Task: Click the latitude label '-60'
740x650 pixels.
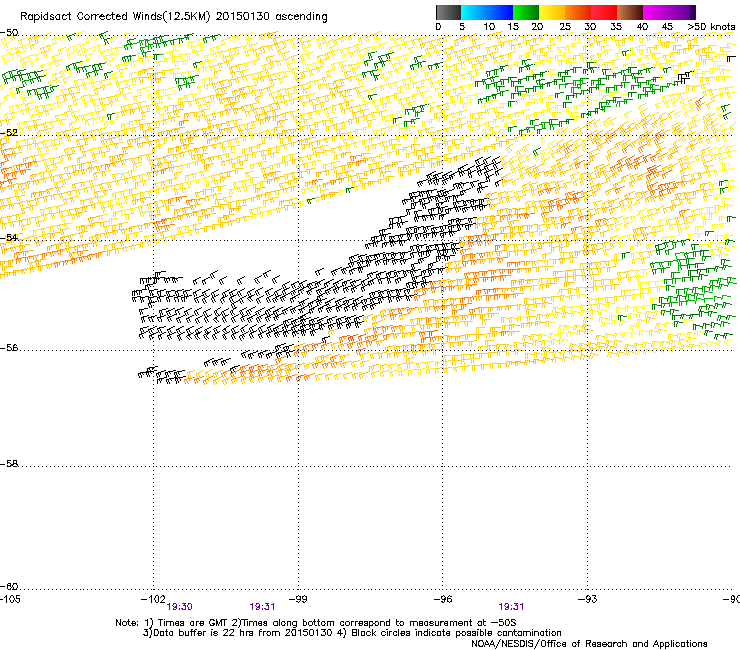Action: pyautogui.click(x=9, y=587)
